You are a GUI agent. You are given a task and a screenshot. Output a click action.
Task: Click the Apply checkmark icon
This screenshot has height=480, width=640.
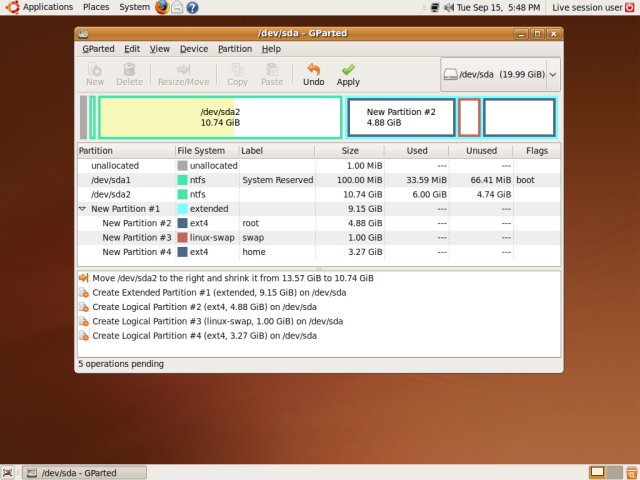(348, 70)
